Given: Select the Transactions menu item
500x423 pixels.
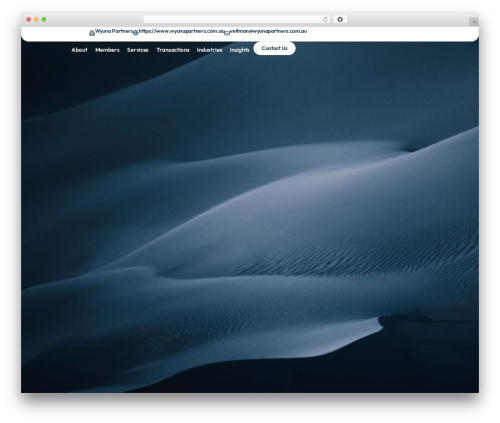Looking at the screenshot, I should click(173, 50).
